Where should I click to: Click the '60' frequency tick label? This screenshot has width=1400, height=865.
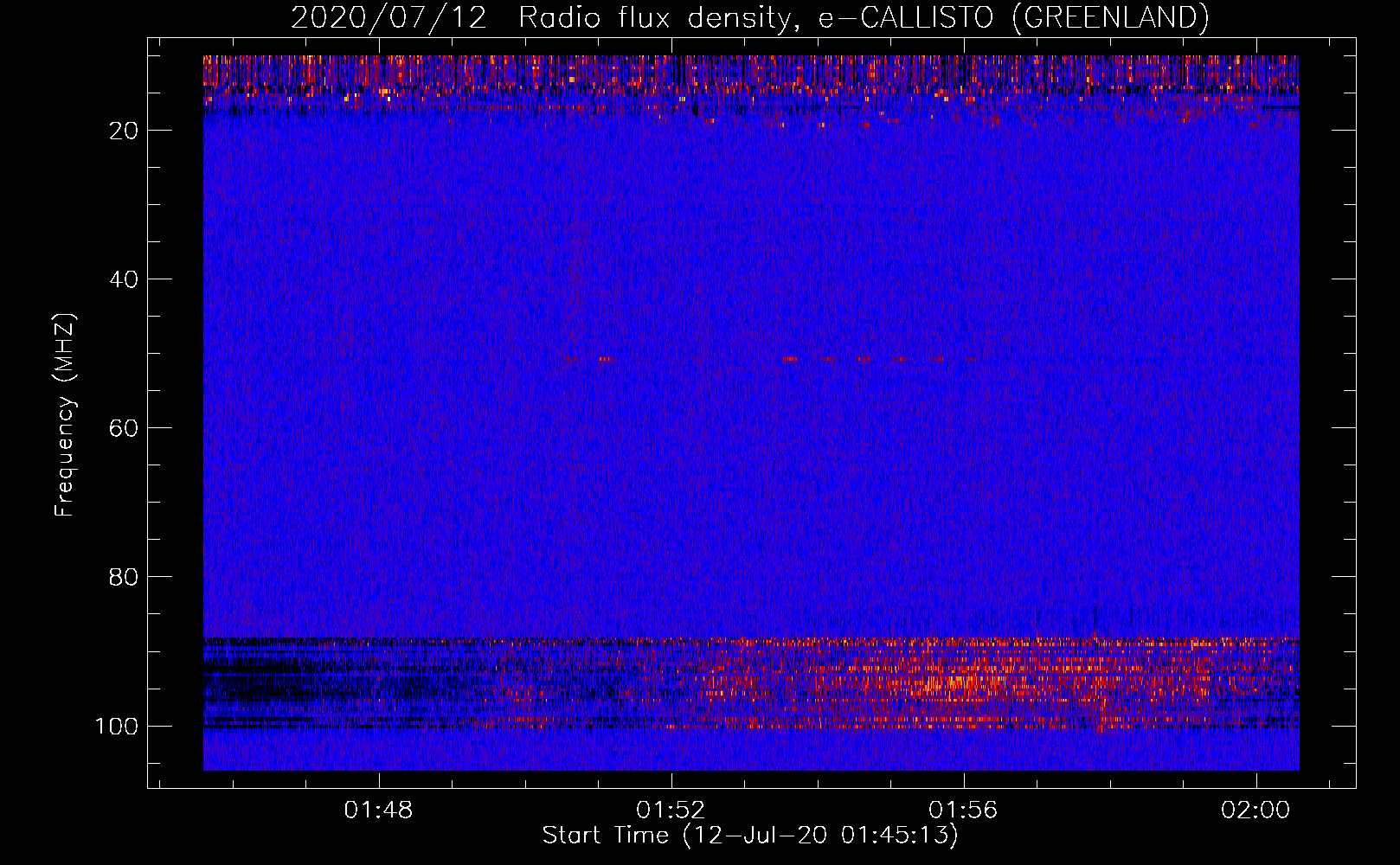pos(124,428)
